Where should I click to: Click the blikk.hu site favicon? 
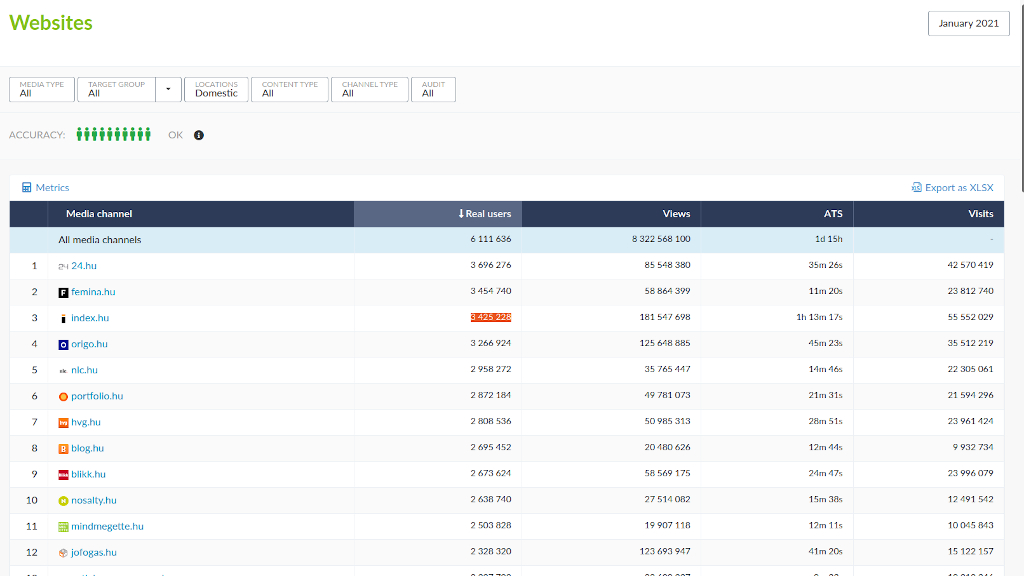63,475
